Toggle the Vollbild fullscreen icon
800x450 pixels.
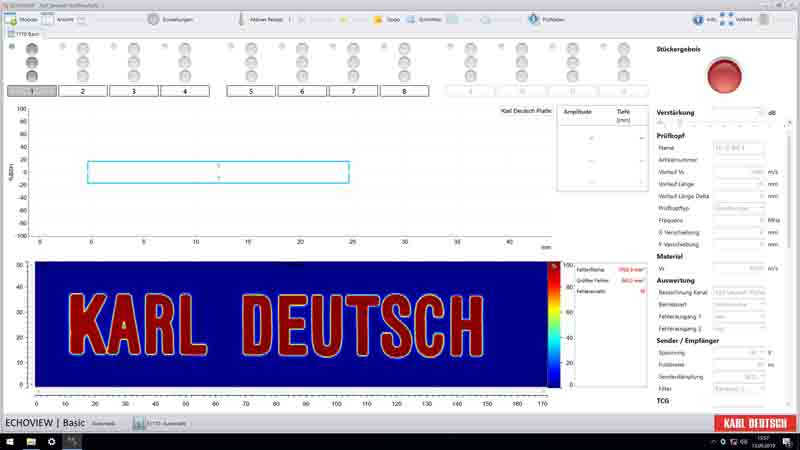(727, 19)
